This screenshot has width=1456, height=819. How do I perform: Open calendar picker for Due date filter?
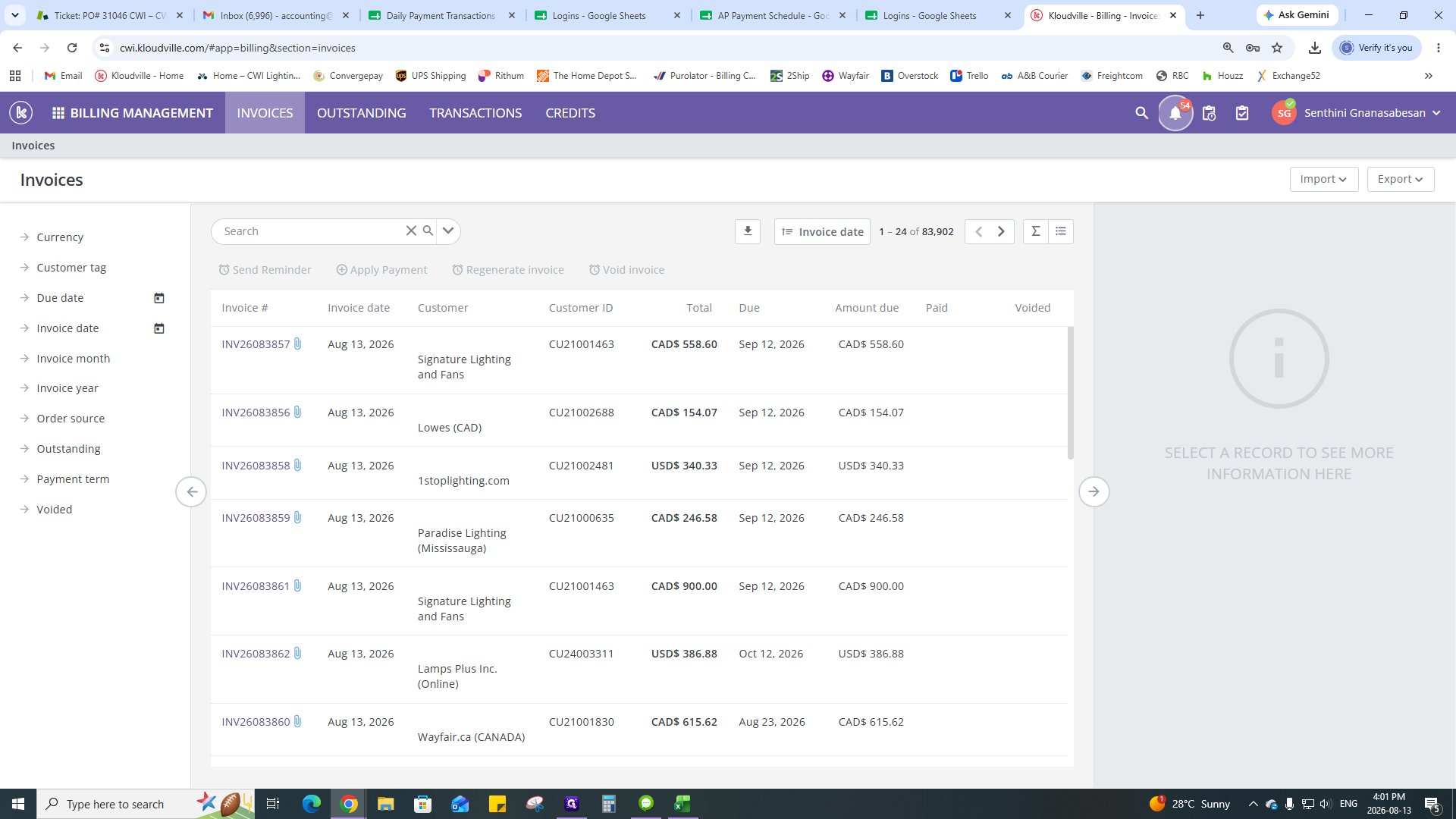click(159, 298)
